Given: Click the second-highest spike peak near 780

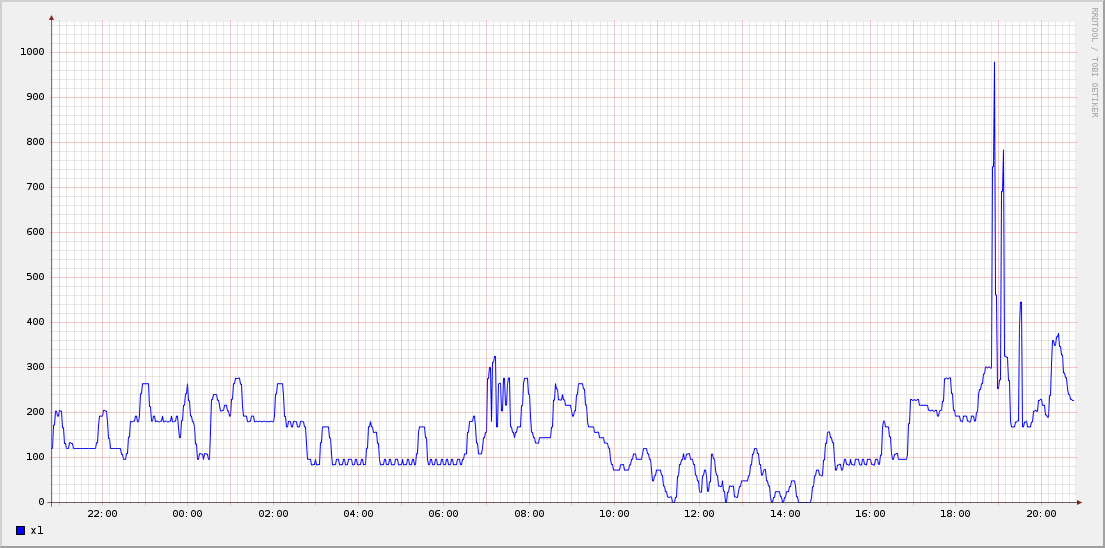Looking at the screenshot, I should [1003, 151].
